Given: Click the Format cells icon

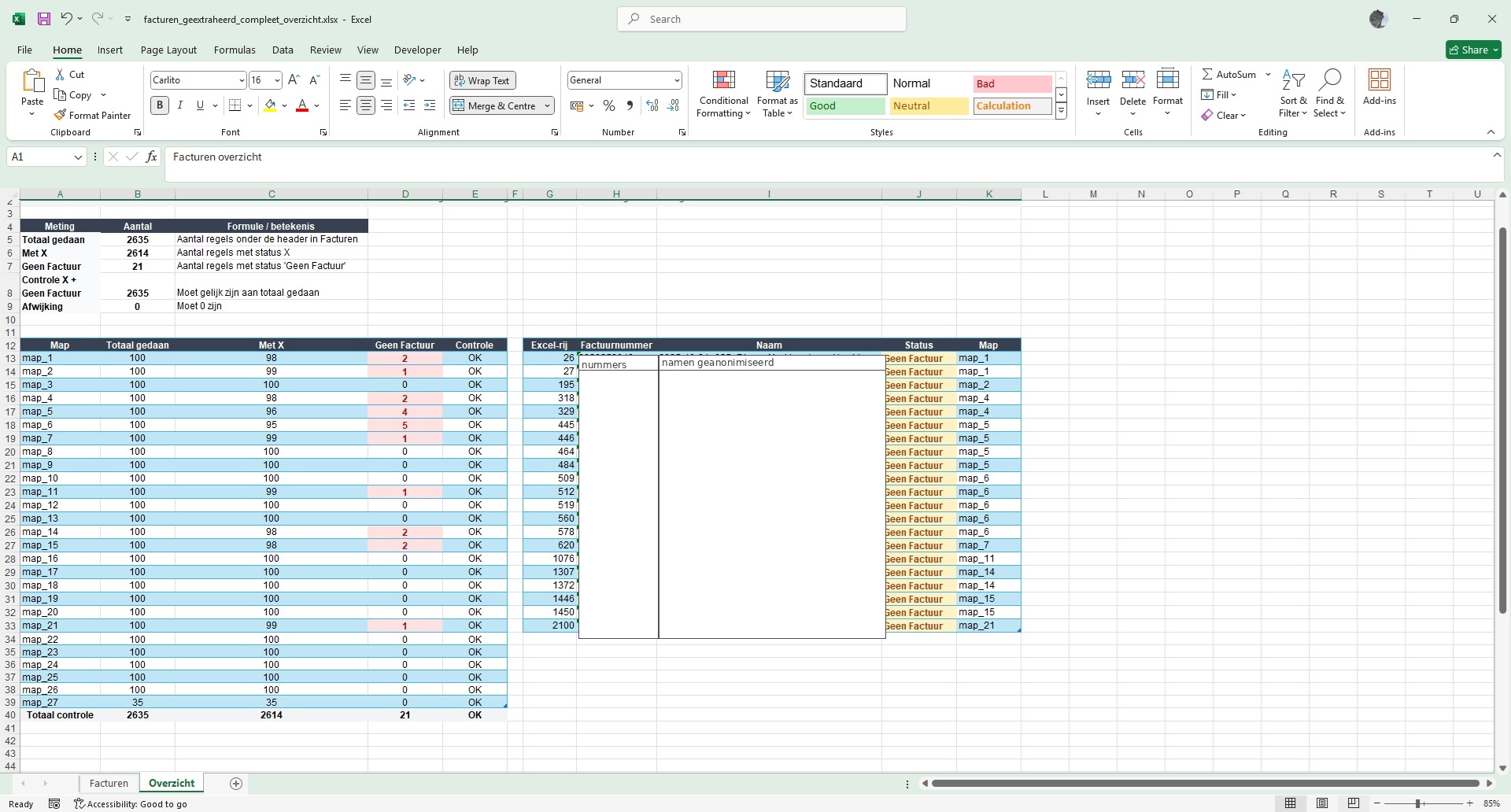Looking at the screenshot, I should (x=1168, y=80).
